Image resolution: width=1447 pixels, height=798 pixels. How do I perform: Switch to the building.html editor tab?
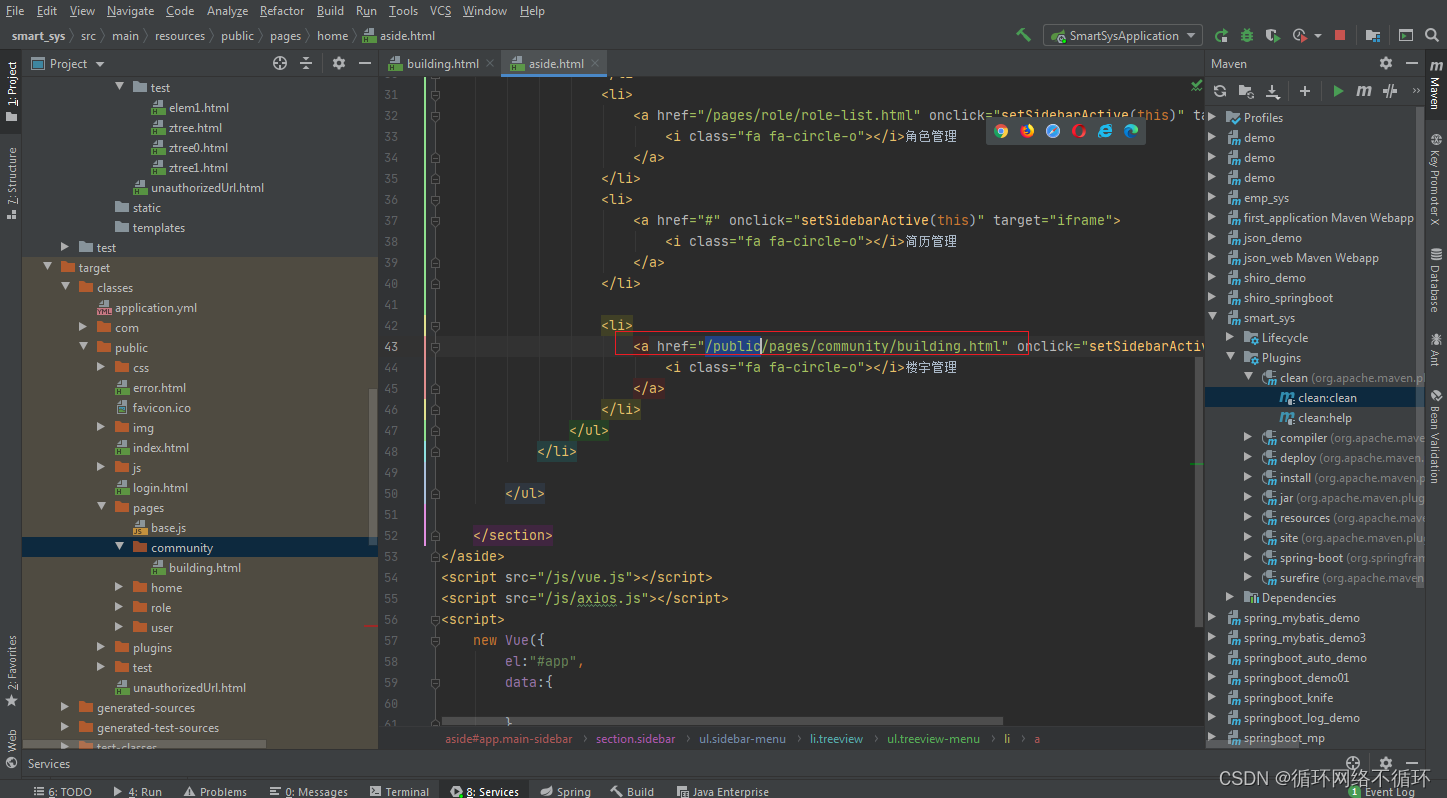point(441,63)
